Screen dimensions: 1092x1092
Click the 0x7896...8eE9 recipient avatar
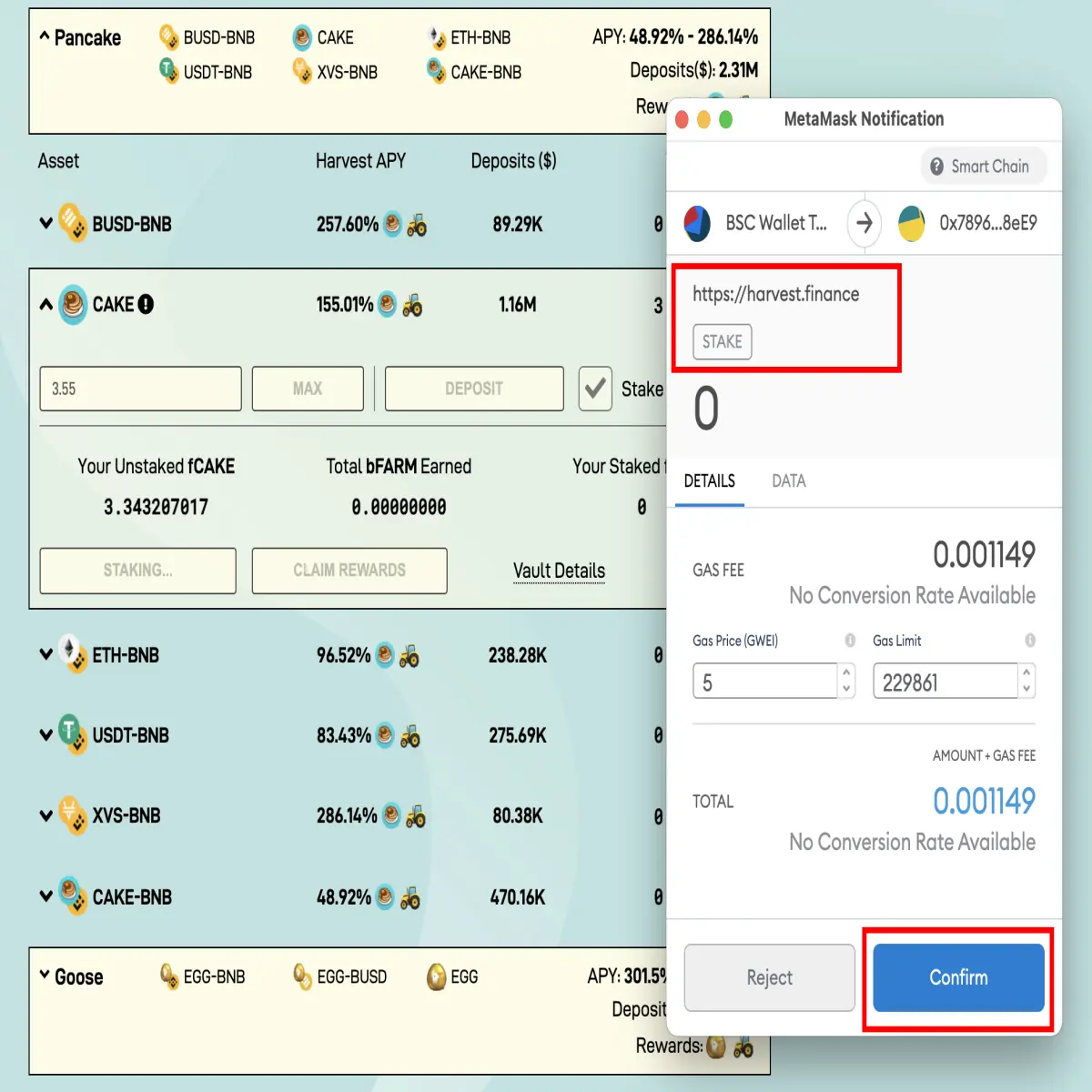(912, 223)
